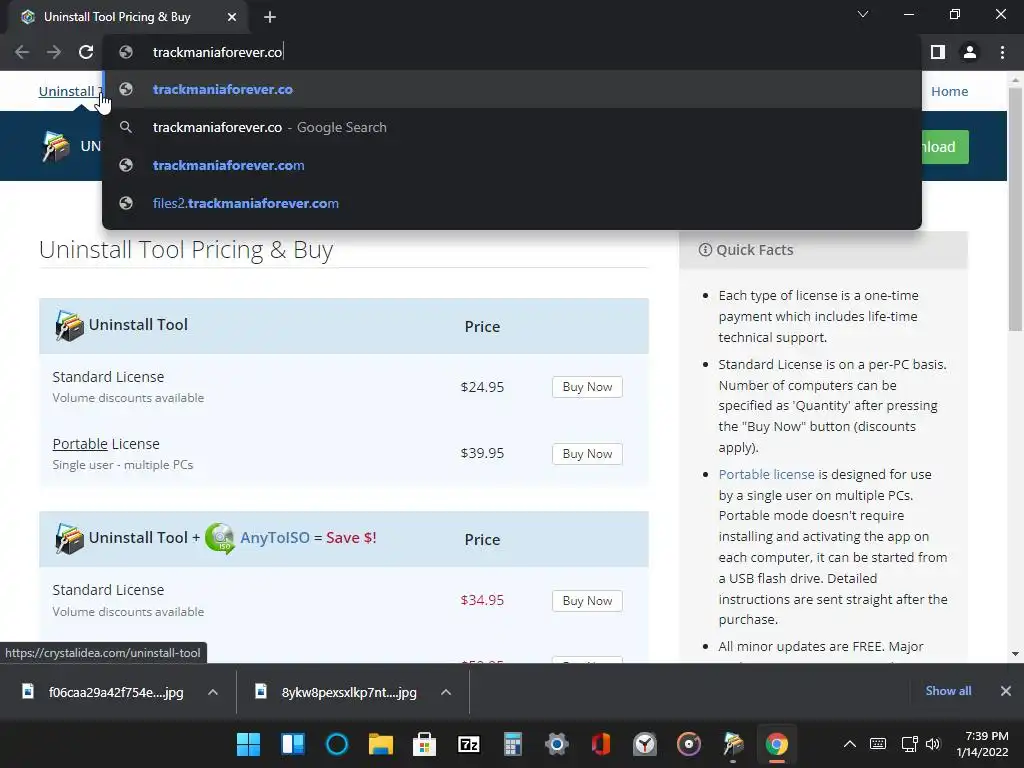Click Uninstall Tool icon in first pricing header
Screen dimensions: 1024x768
(x=69, y=325)
